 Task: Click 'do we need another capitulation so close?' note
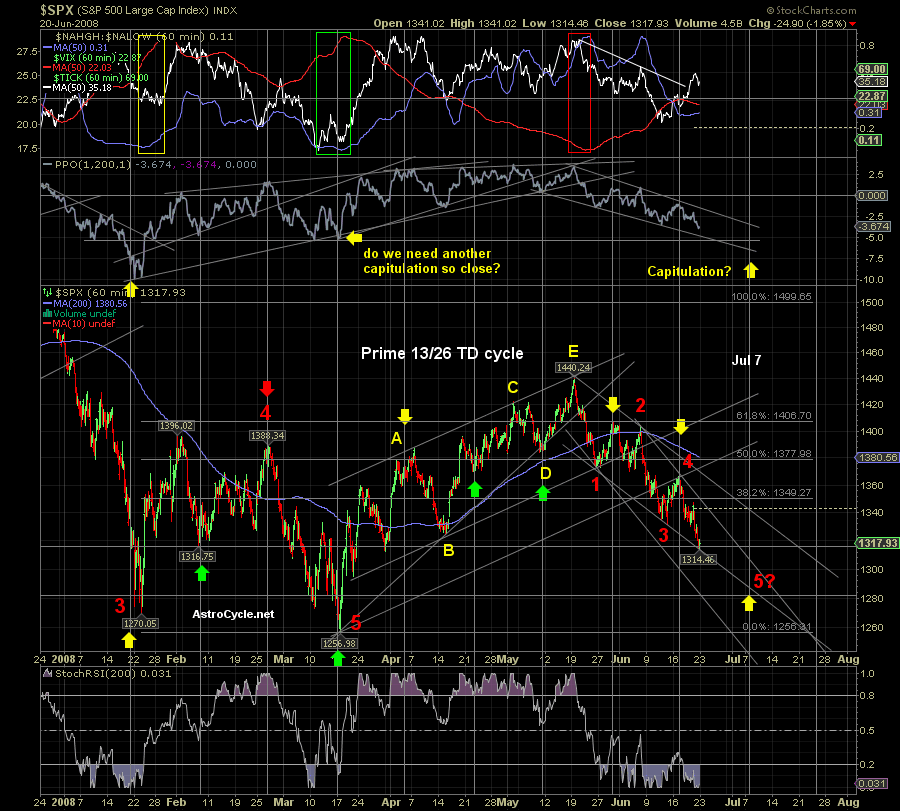click(x=432, y=261)
